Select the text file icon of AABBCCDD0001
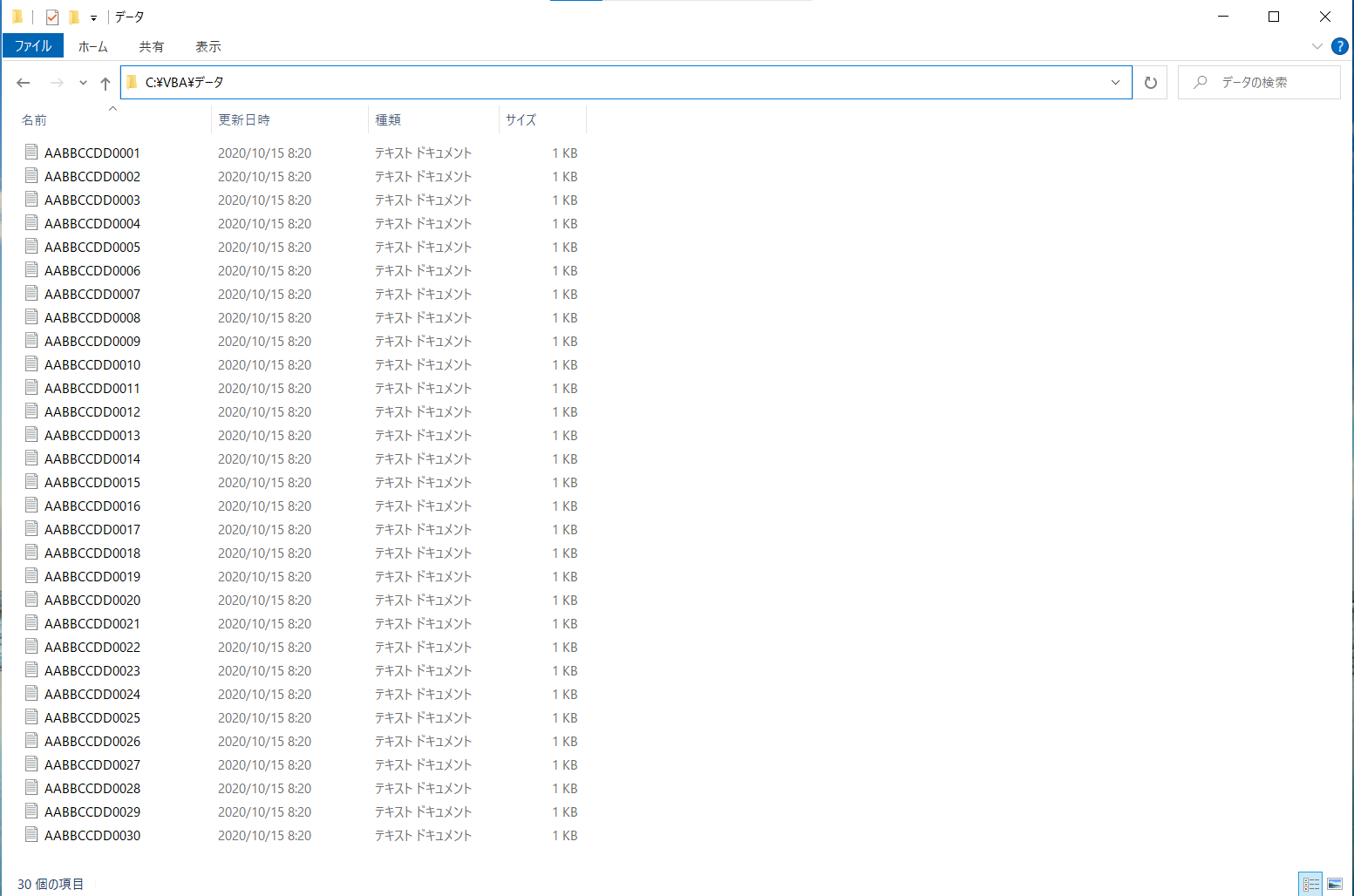This screenshot has width=1354, height=896. click(x=31, y=153)
